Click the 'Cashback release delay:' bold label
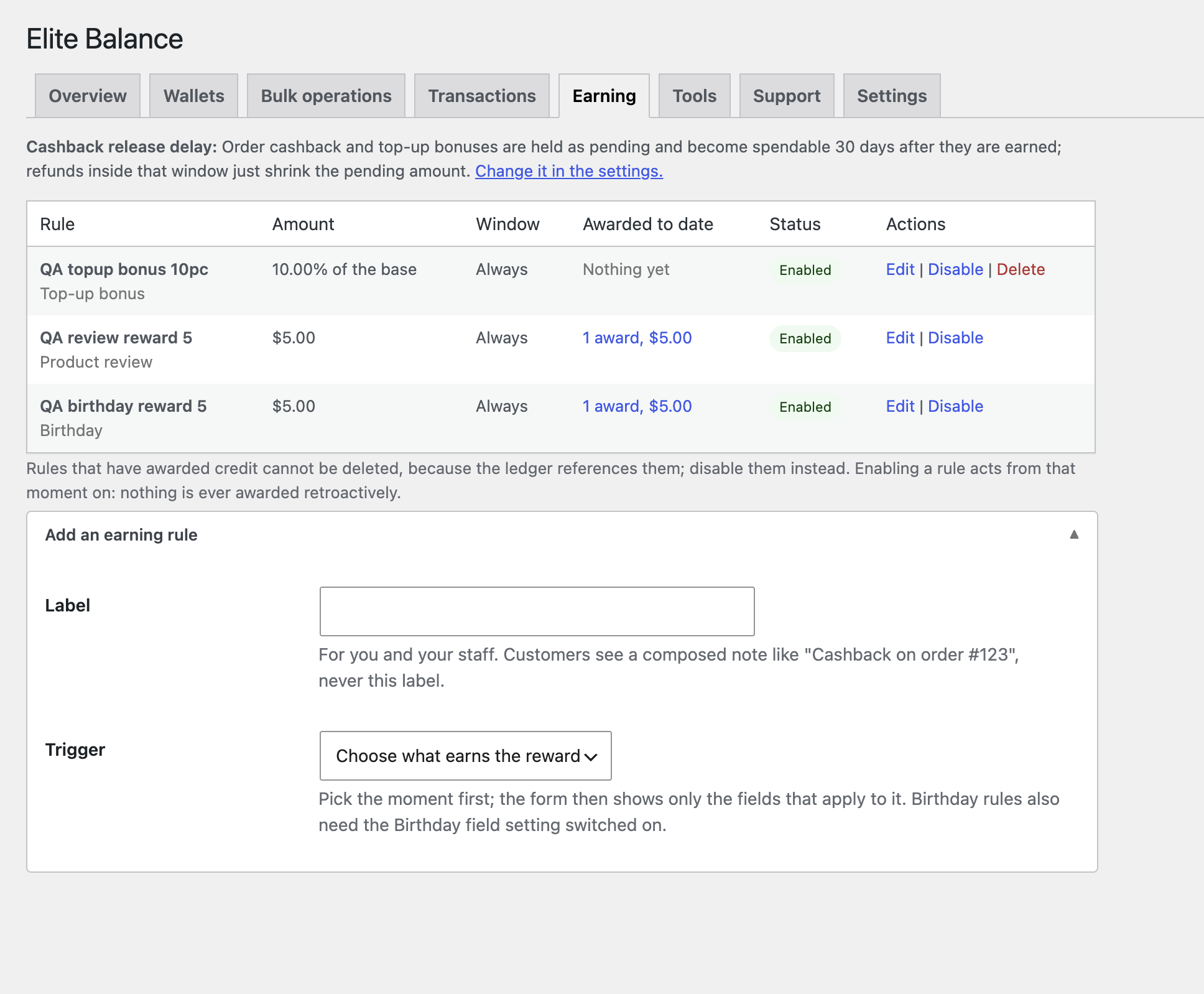Image resolution: width=1204 pixels, height=994 pixels. [x=121, y=147]
